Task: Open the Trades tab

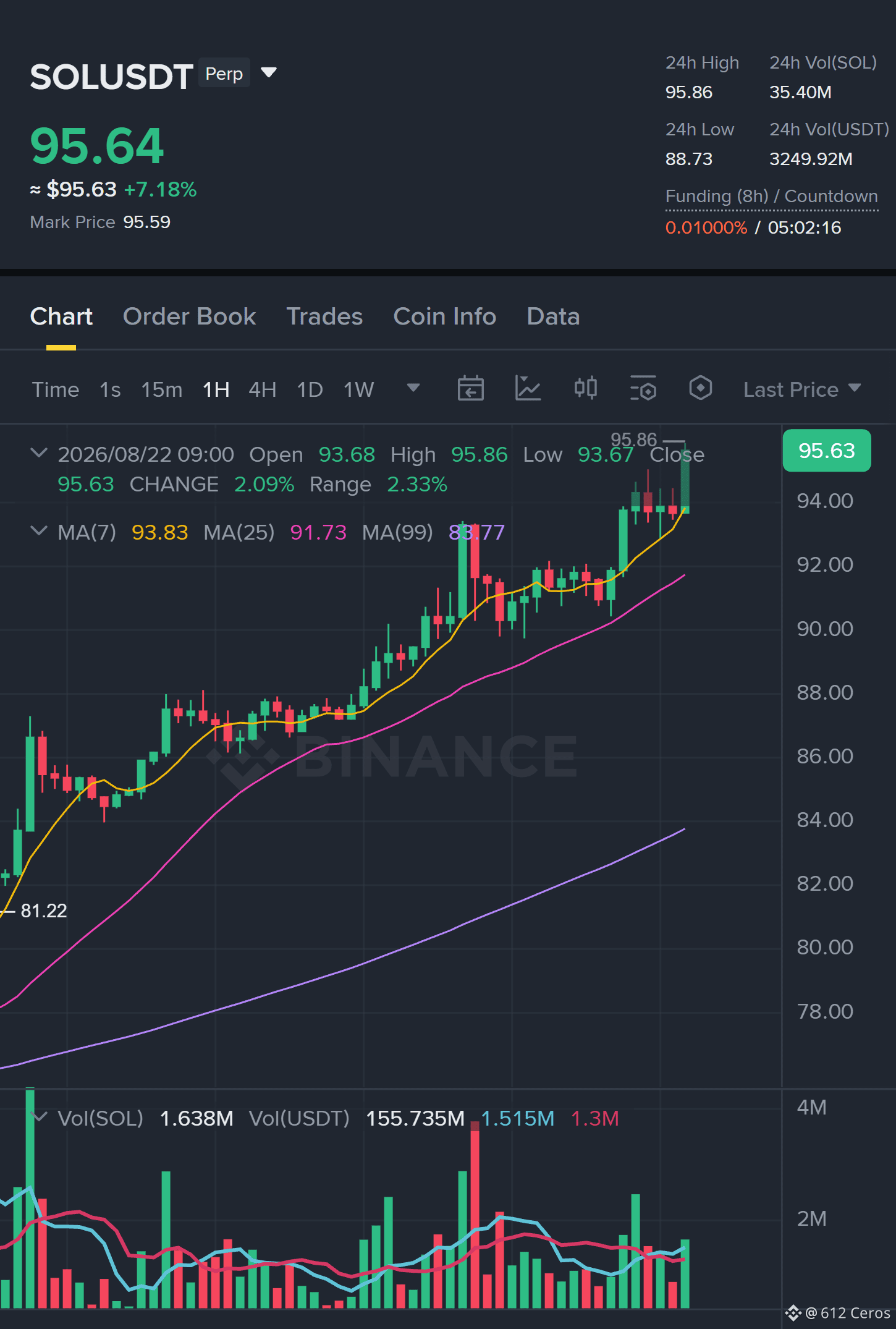Action: 324,316
